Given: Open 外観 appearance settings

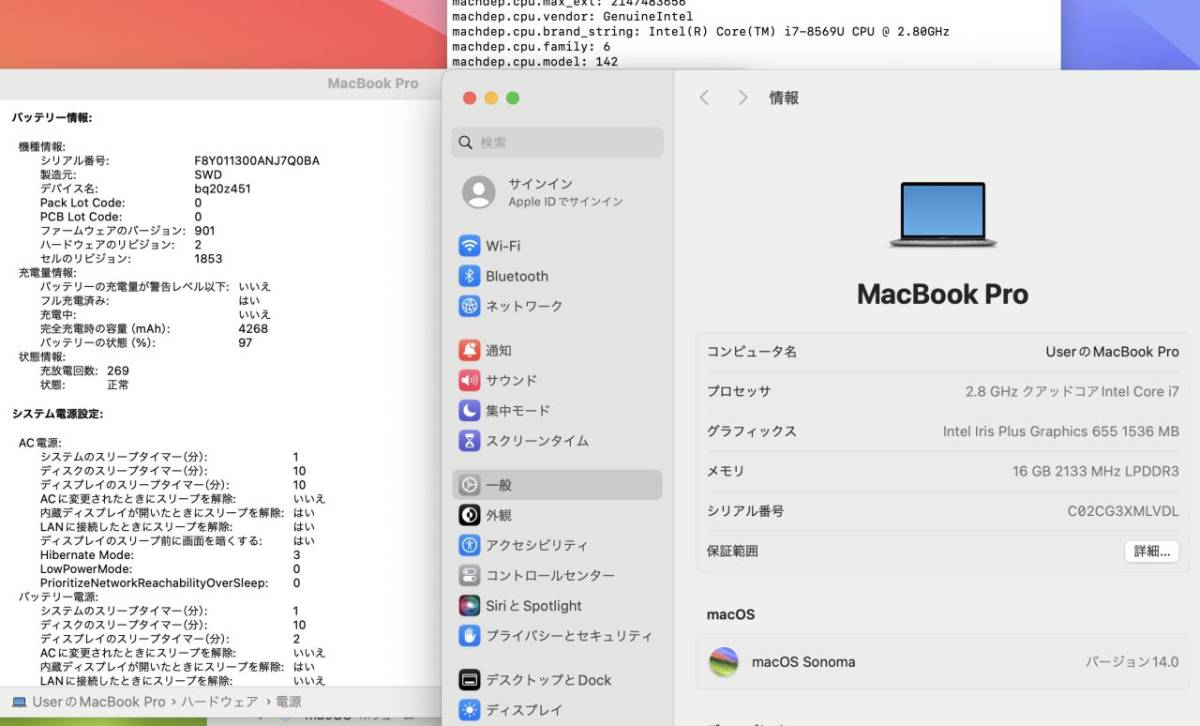Looking at the screenshot, I should coord(498,516).
